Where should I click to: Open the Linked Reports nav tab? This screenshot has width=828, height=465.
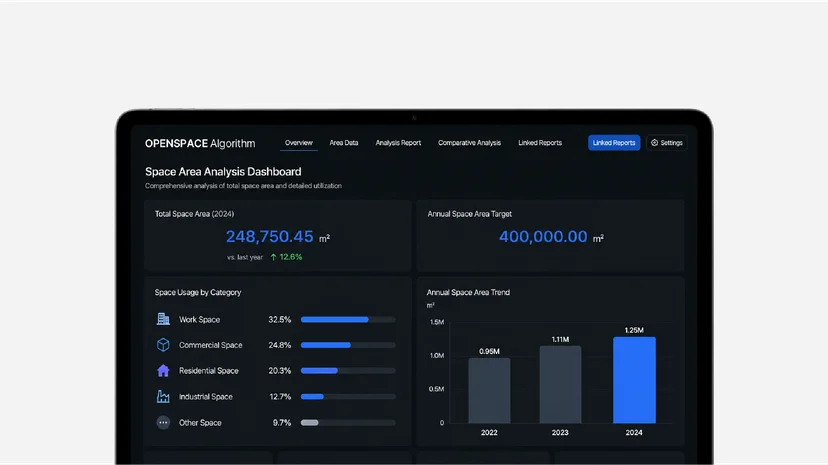(540, 143)
